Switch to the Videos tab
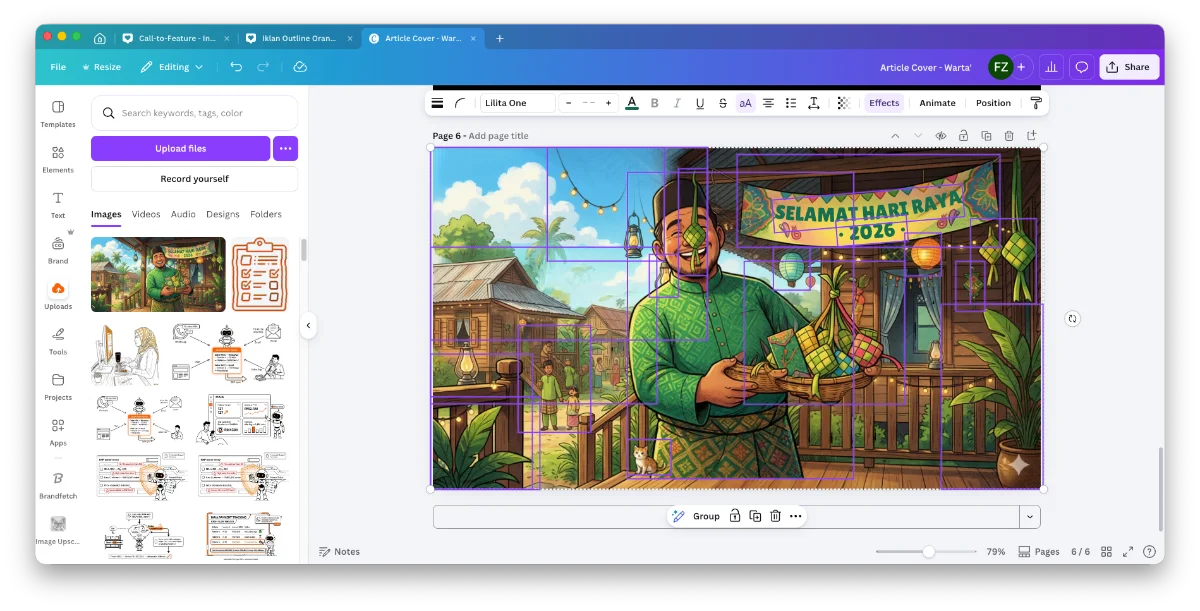 click(x=146, y=214)
